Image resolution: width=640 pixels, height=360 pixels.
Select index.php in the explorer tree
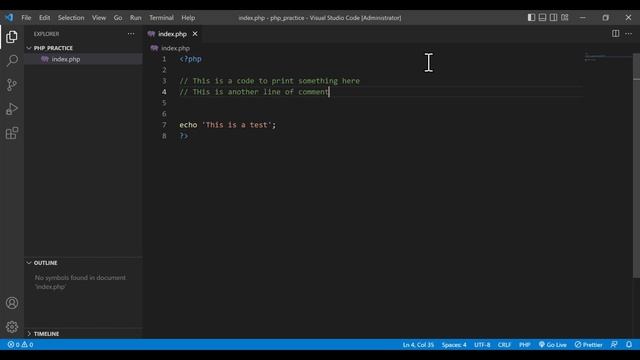click(83, 59)
